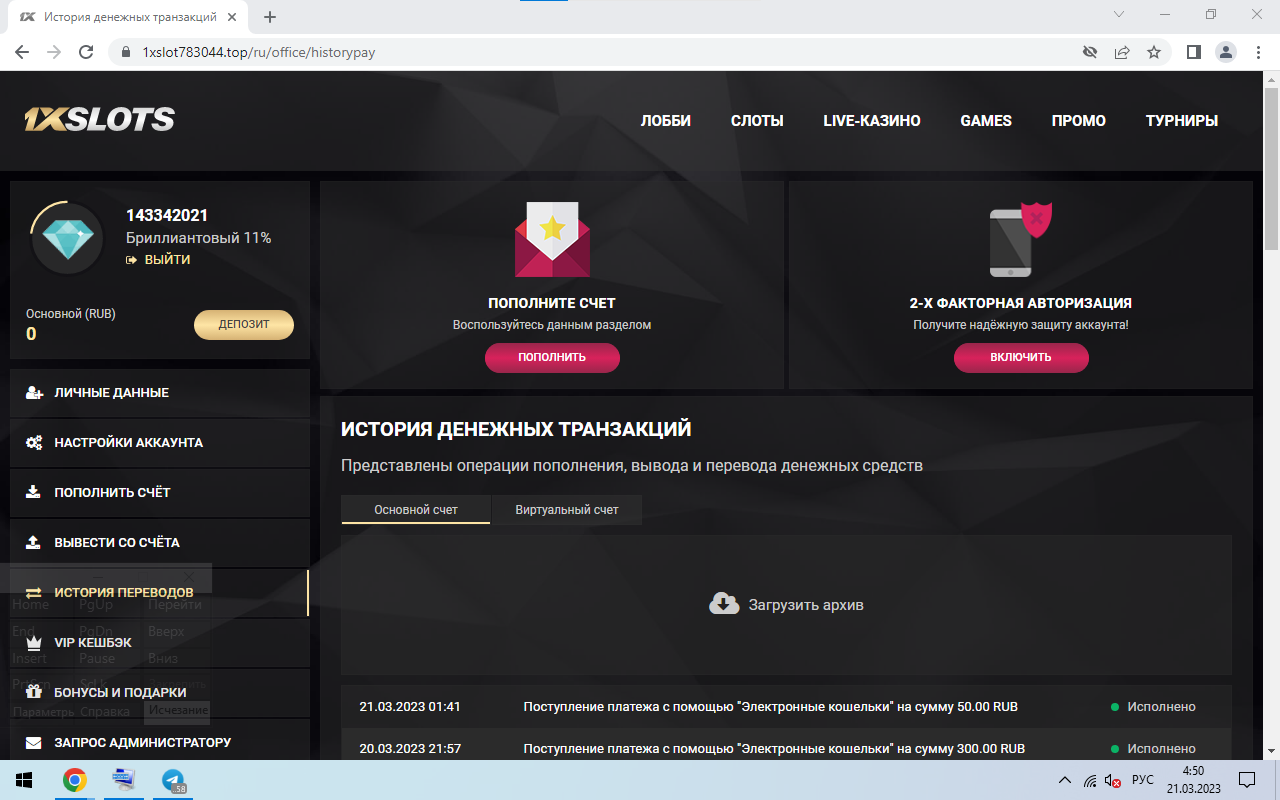Go to LIVE-КАЗИНО
The image size is (1280, 800).
pyautogui.click(x=872, y=121)
